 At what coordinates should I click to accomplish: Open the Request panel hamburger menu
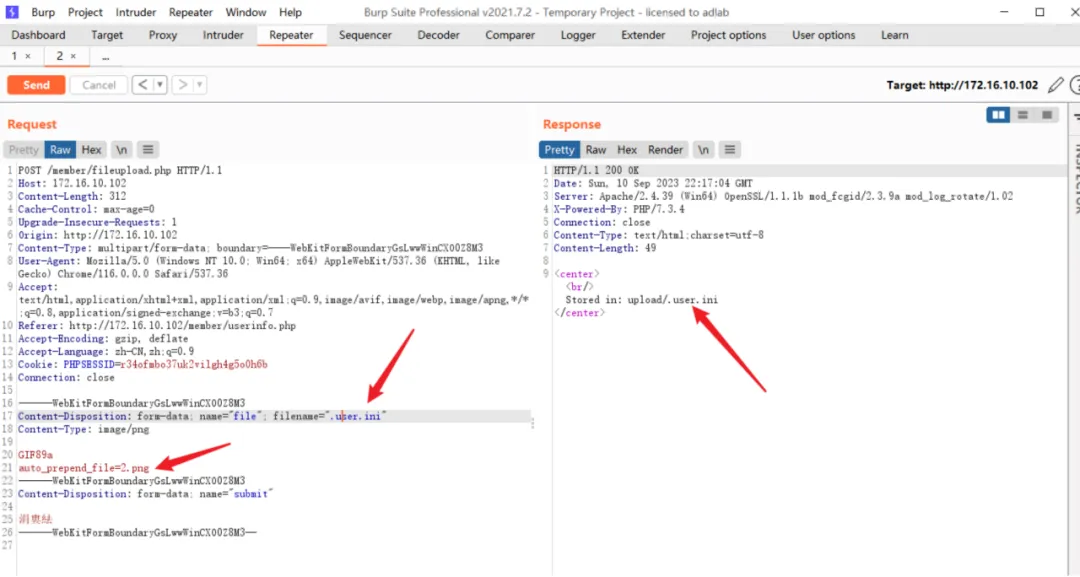[147, 149]
